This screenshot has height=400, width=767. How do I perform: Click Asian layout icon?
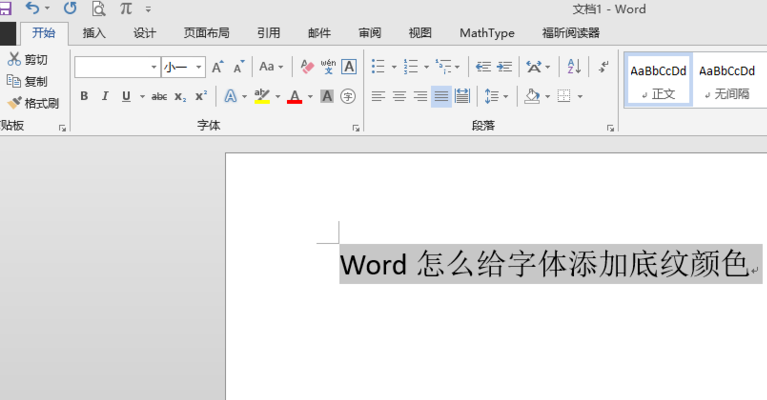(534, 67)
